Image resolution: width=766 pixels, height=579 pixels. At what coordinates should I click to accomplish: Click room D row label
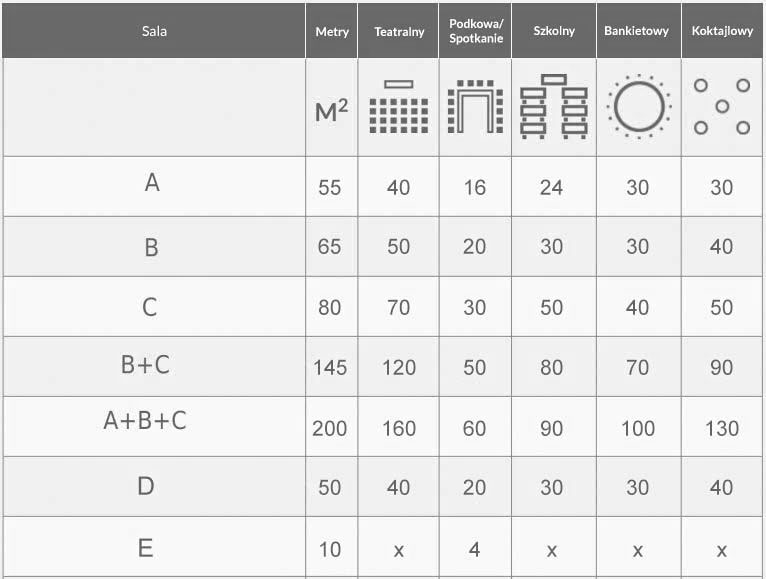146,486
